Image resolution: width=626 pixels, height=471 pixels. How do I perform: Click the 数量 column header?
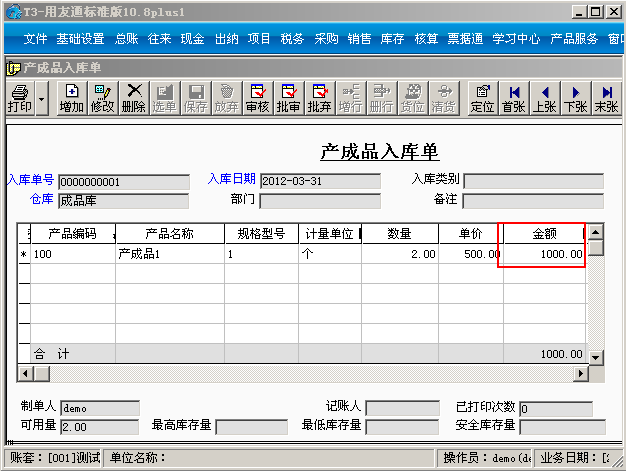(400, 234)
